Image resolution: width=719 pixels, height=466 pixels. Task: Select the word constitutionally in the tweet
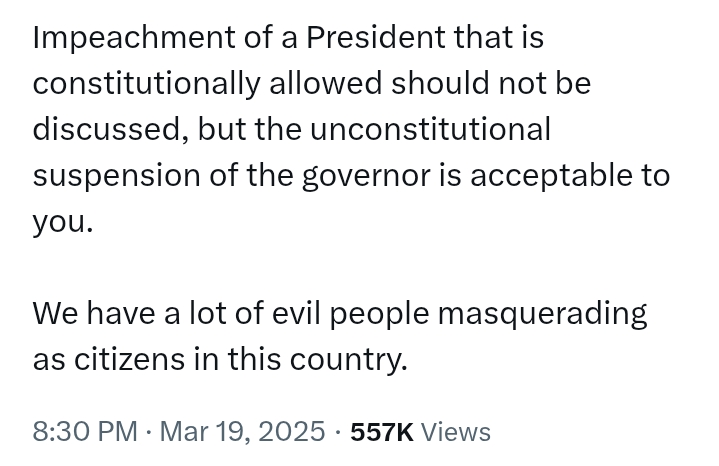pyautogui.click(x=146, y=84)
